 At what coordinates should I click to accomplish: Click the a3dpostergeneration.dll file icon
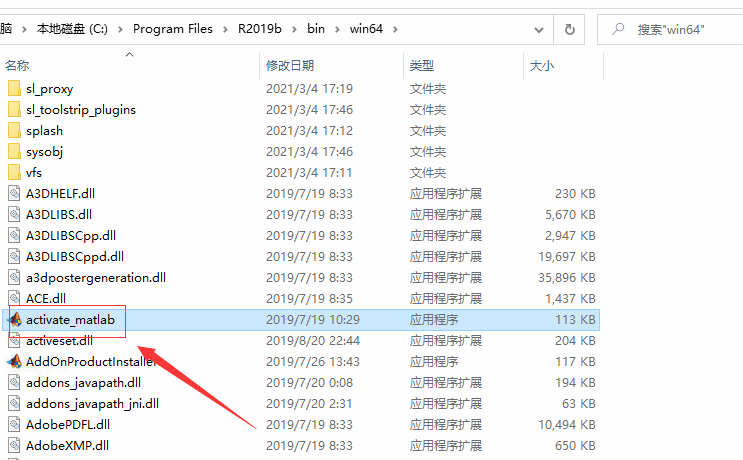[x=14, y=277]
